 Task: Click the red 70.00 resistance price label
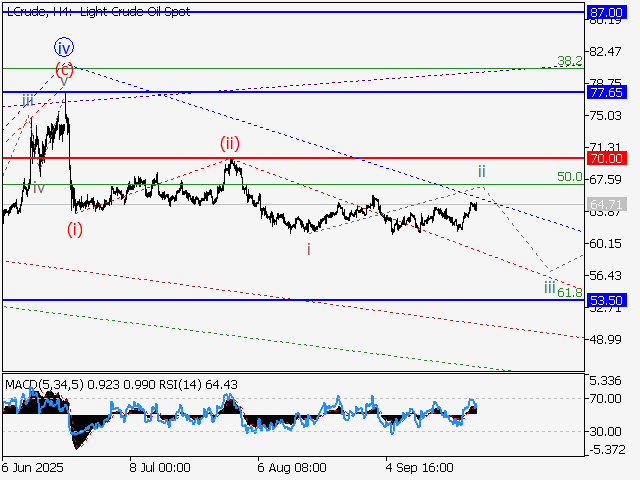click(x=607, y=158)
